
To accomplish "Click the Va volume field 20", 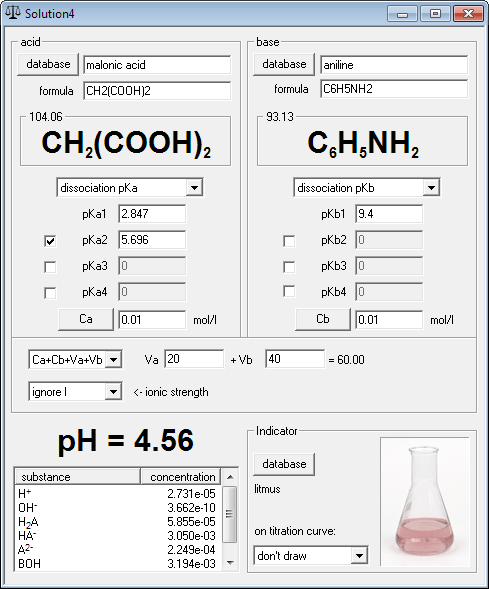I will [x=194, y=359].
